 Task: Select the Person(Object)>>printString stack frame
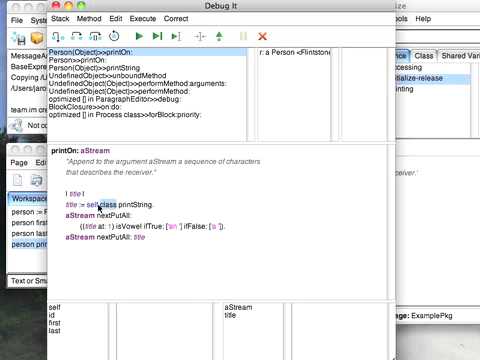(x=147, y=68)
